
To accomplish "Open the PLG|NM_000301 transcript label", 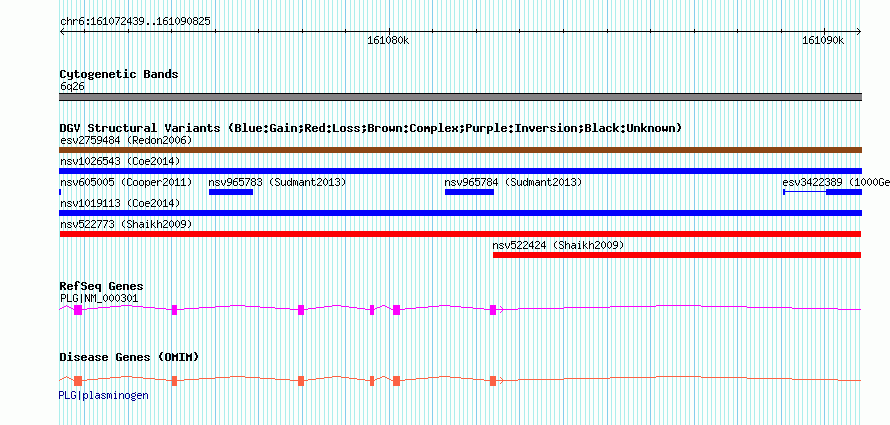I will click(x=99, y=298).
